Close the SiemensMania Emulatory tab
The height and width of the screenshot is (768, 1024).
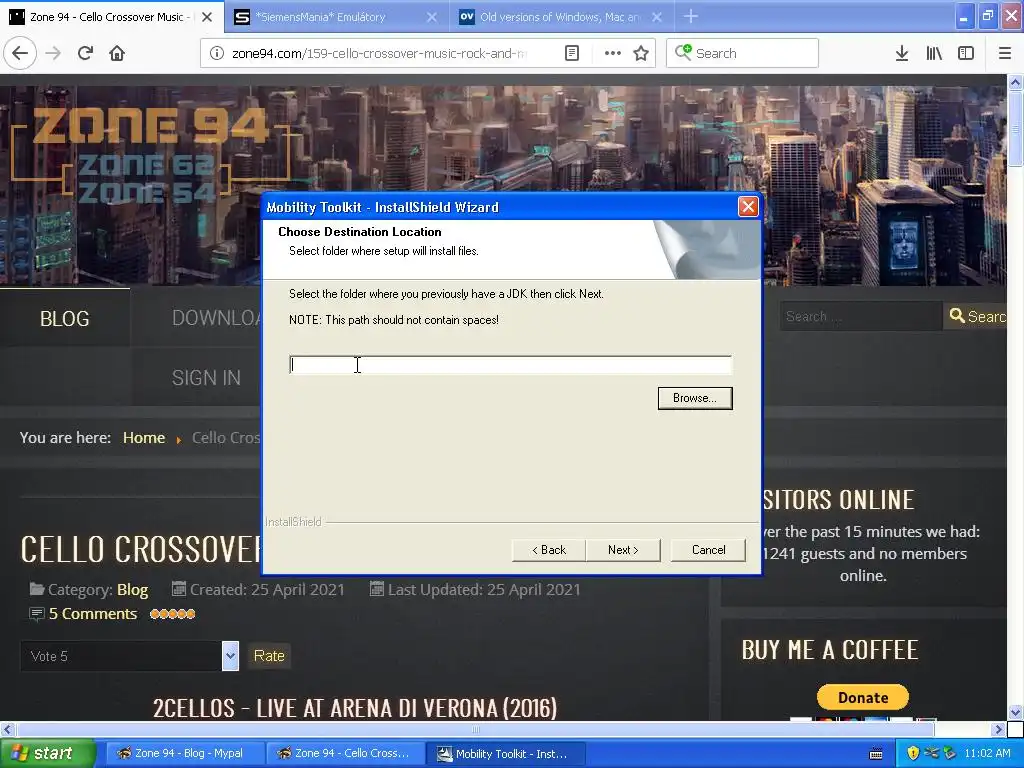pos(432,17)
